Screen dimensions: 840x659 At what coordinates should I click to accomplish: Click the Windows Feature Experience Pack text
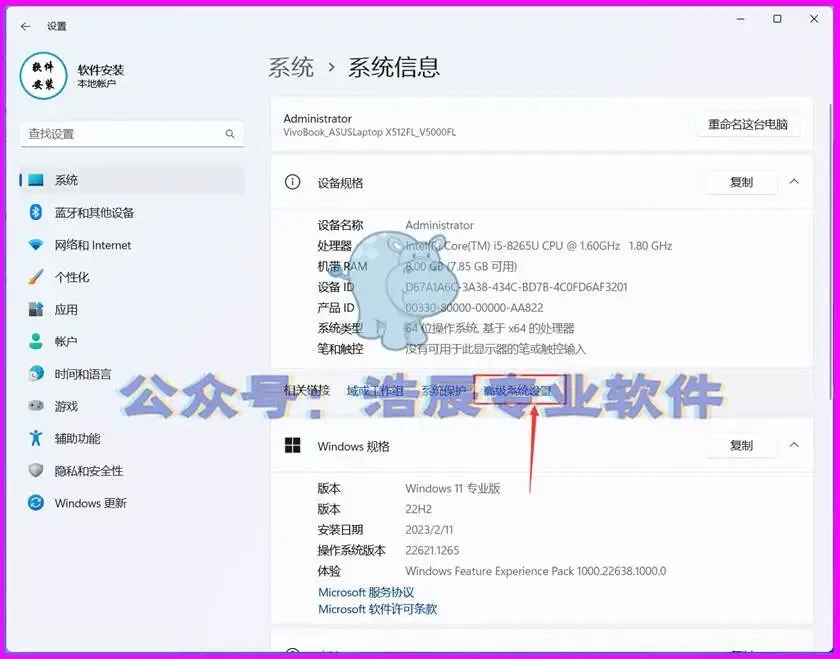[536, 571]
